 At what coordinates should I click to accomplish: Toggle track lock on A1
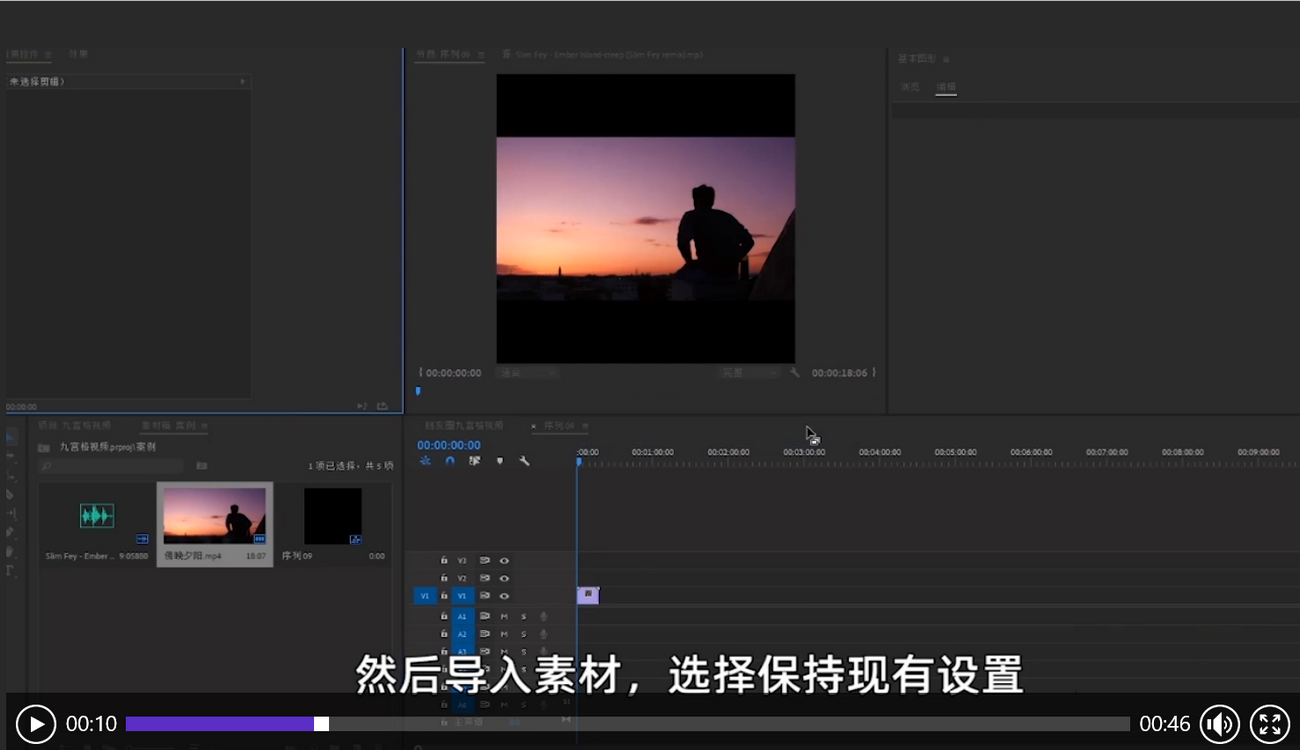[444, 616]
